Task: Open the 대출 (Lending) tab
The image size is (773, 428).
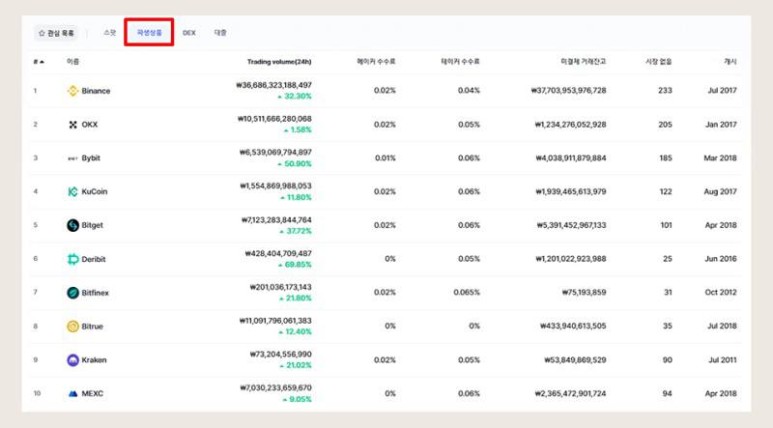Action: pos(220,33)
